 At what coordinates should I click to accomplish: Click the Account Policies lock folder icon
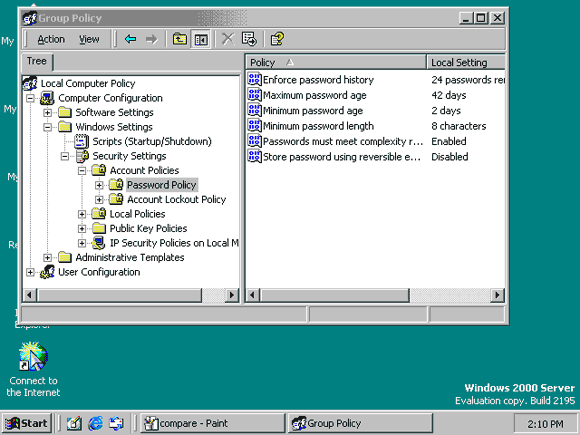coord(99,170)
